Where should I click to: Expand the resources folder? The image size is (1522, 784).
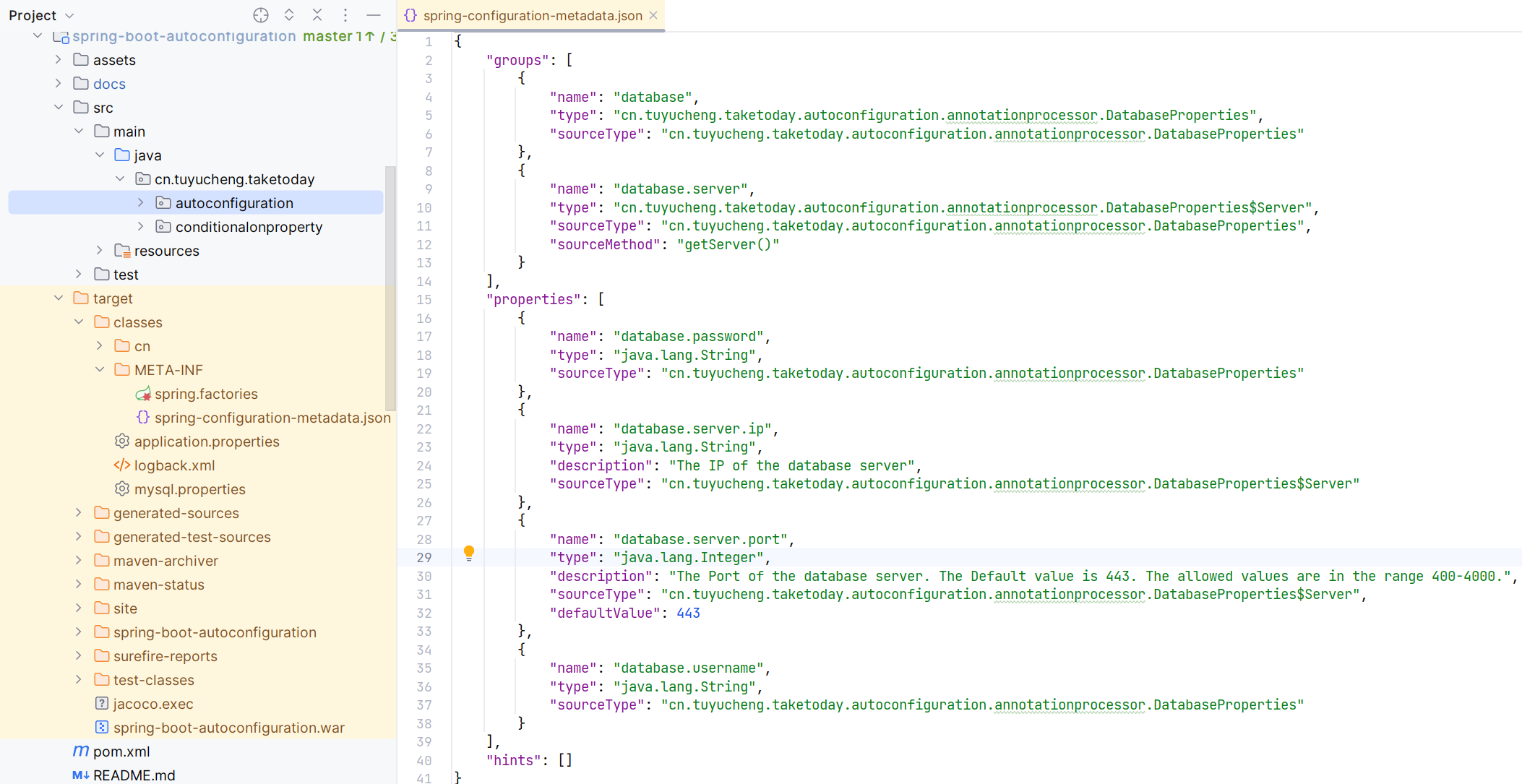(x=100, y=251)
